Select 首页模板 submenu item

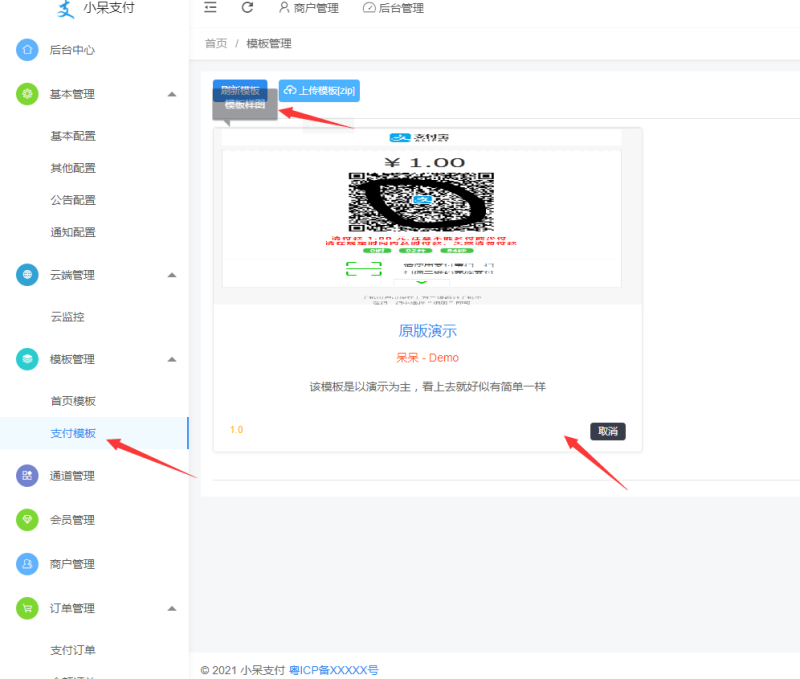point(73,401)
